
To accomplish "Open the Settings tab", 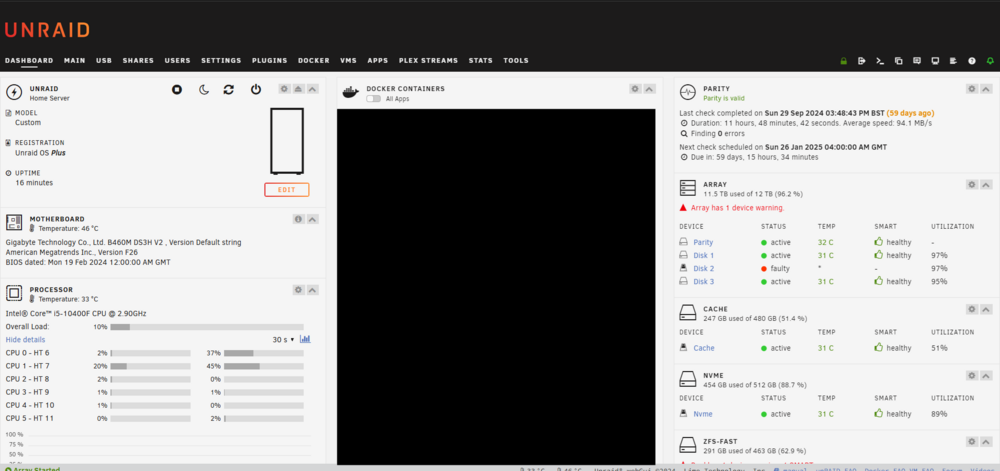I will click(221, 61).
